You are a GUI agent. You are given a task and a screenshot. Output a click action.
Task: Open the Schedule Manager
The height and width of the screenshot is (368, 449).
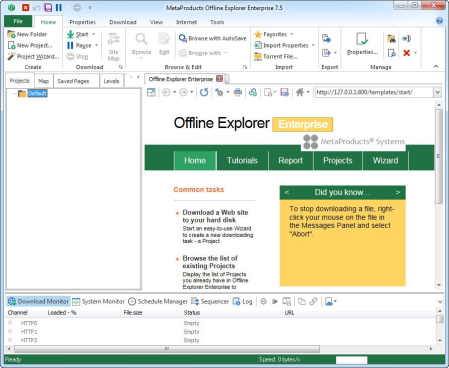point(158,301)
